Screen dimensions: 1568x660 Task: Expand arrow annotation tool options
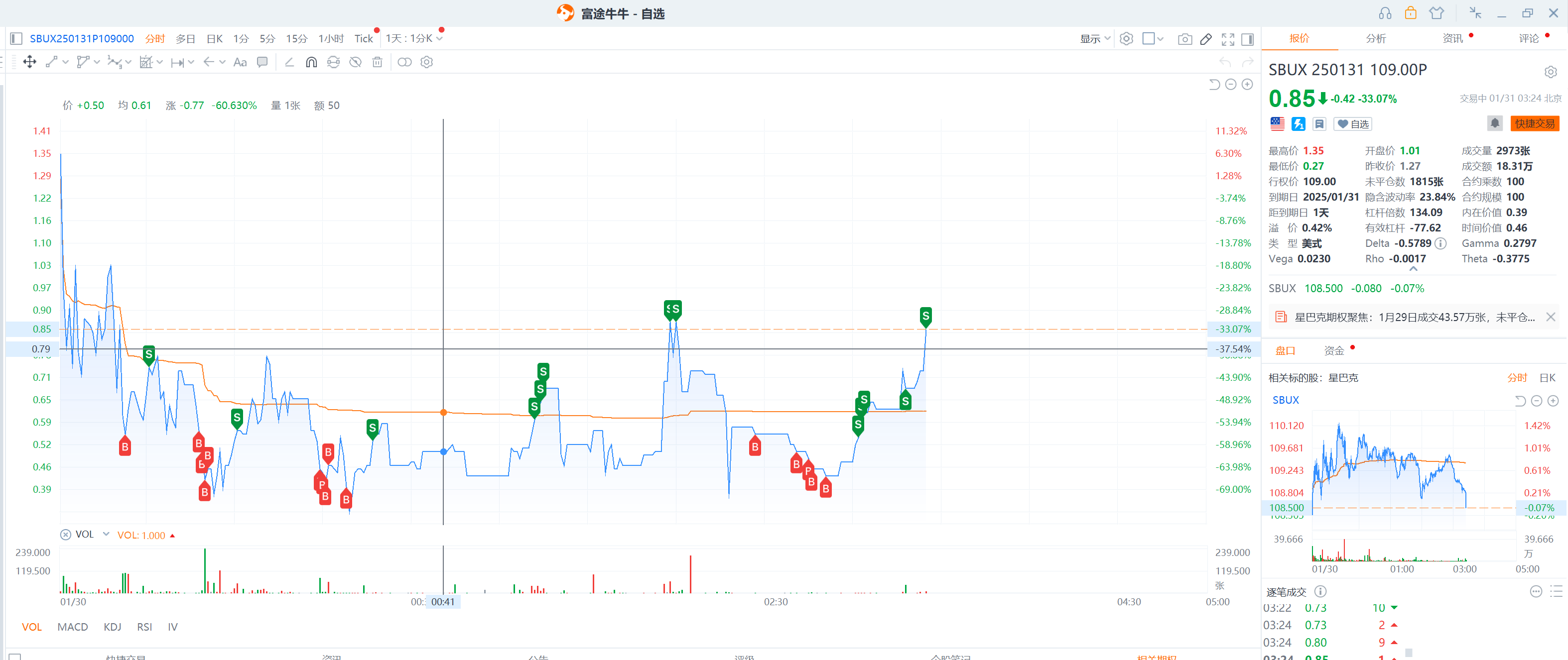click(x=222, y=62)
